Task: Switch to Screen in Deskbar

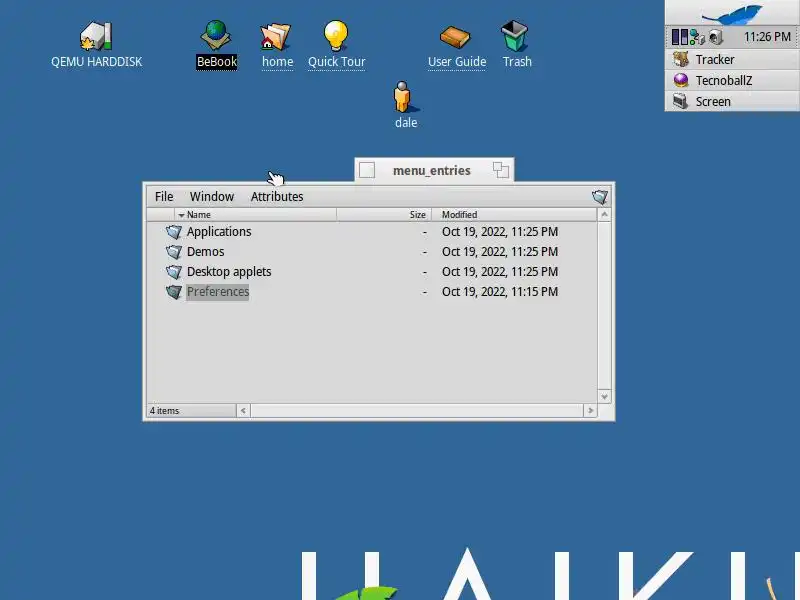Action: pos(732,102)
